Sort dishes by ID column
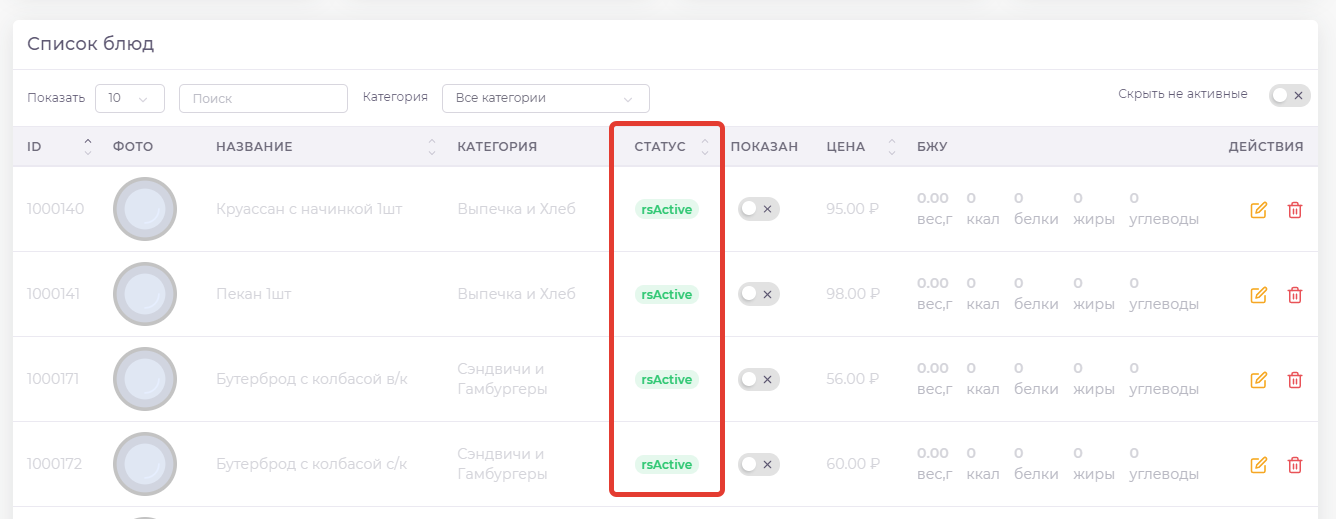This screenshot has width=1336, height=519. [x=87, y=147]
